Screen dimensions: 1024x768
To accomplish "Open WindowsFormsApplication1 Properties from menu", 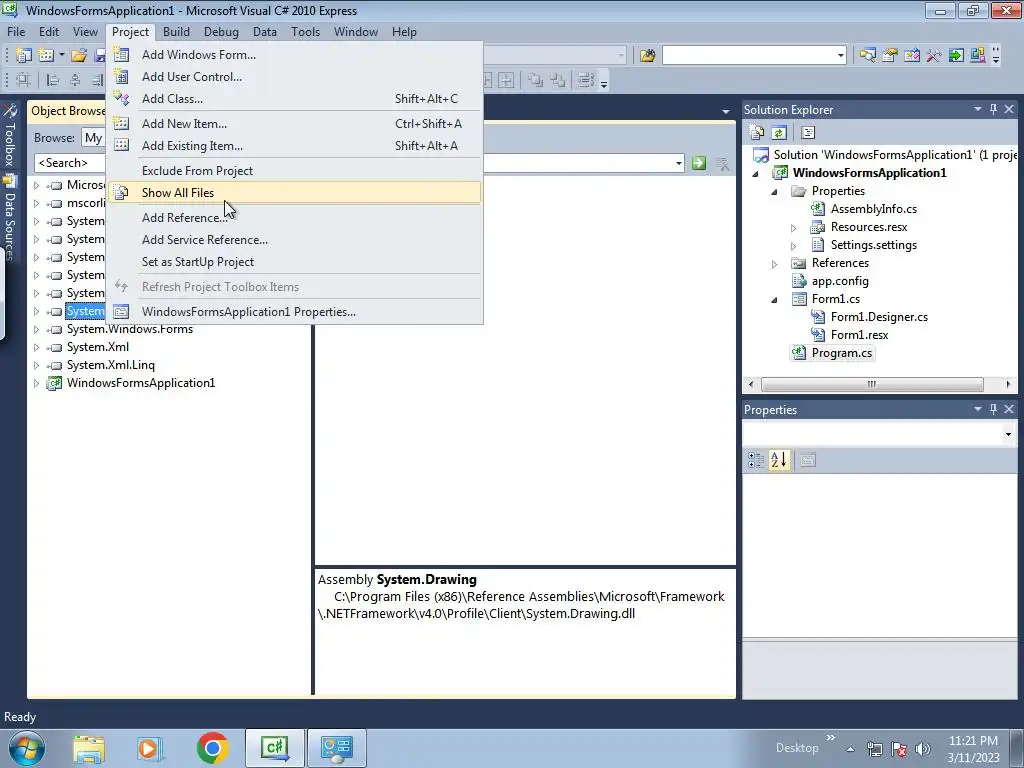I will [295, 312].
